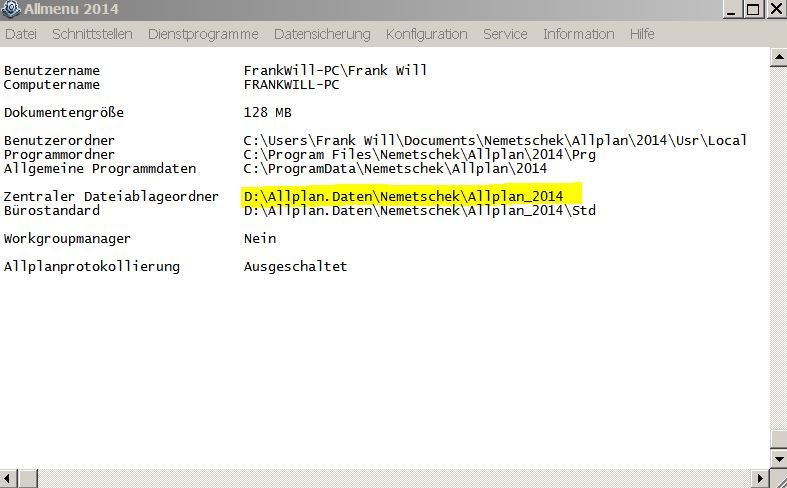Click the vertical scrollbar track
This screenshot has width=787, height=488.
point(778,248)
